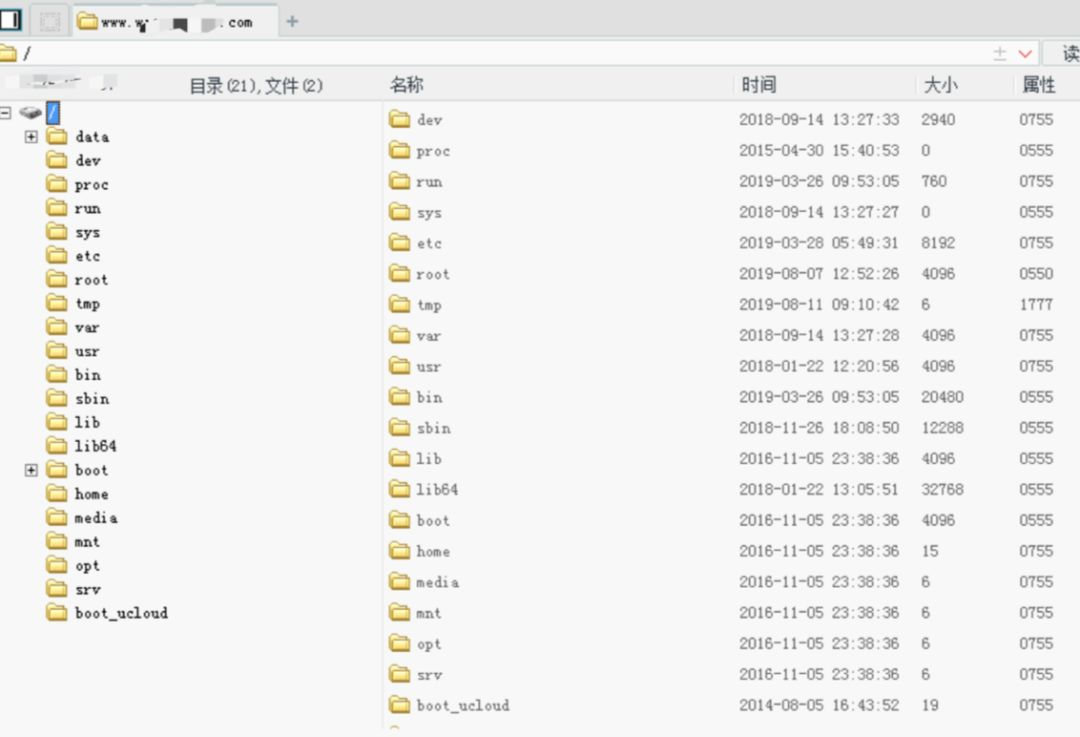The image size is (1080, 737).
Task: Click the dotted-square icon beside the first tab
Action: point(50,21)
